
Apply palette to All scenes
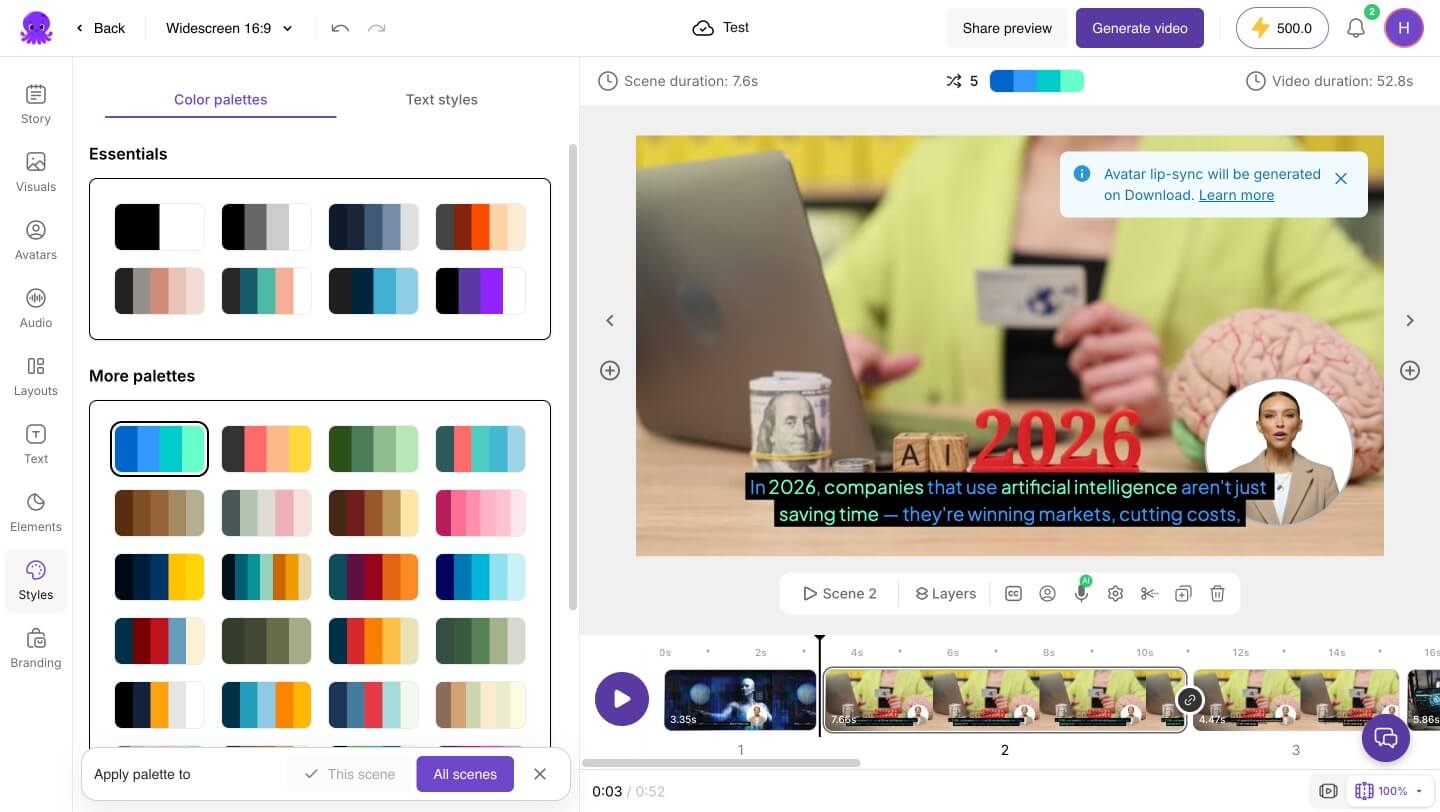tap(465, 774)
